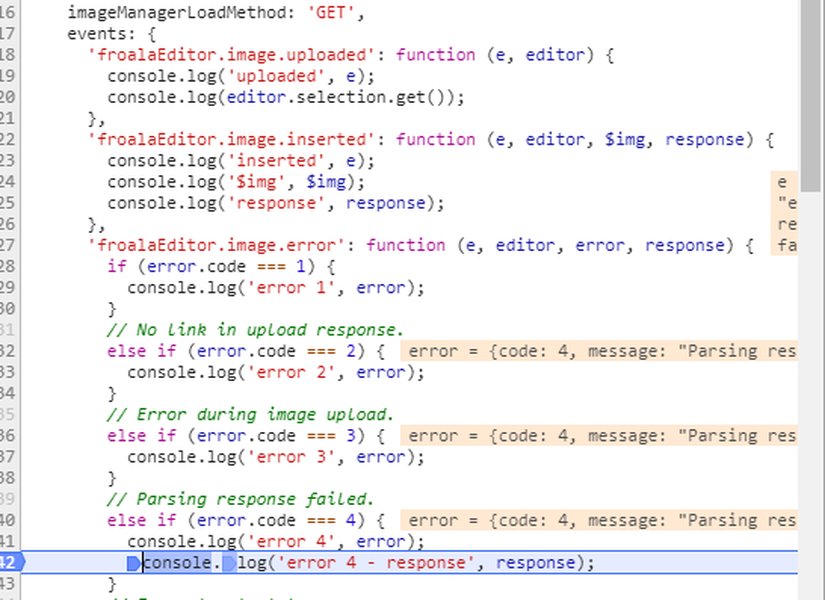Click the '$img' string on line 24
Screen dimensions: 825x600
256,182
